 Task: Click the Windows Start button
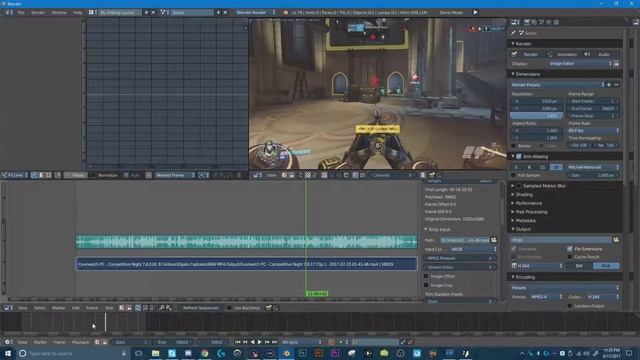coord(8,353)
